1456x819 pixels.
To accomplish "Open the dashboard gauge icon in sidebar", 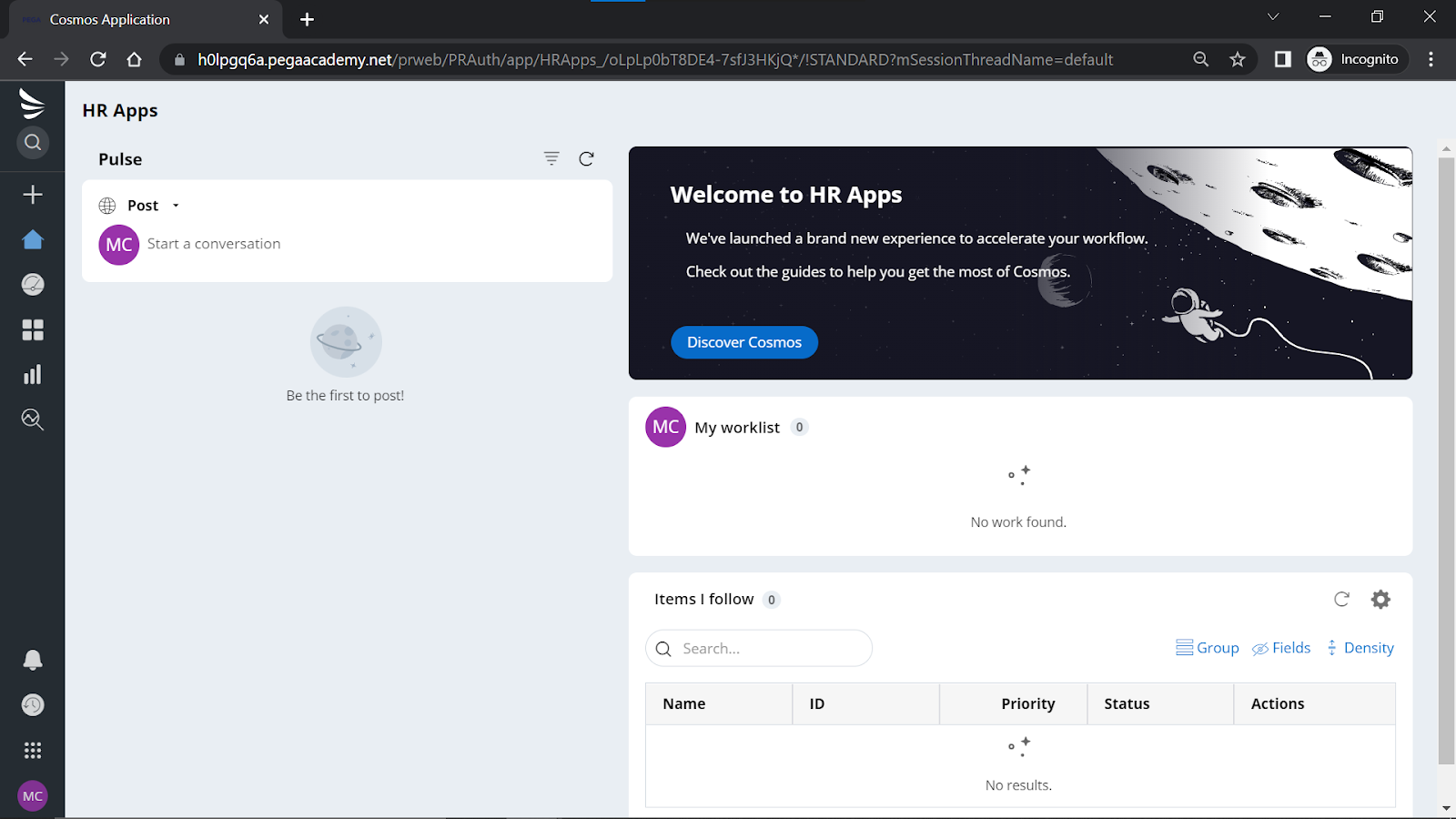I will [x=33, y=285].
